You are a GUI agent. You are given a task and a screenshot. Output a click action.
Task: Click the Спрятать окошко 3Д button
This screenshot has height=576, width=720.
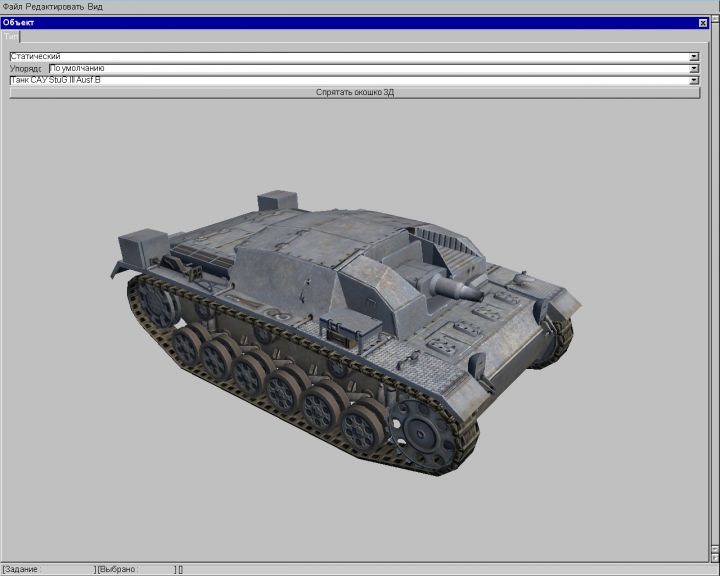354,92
